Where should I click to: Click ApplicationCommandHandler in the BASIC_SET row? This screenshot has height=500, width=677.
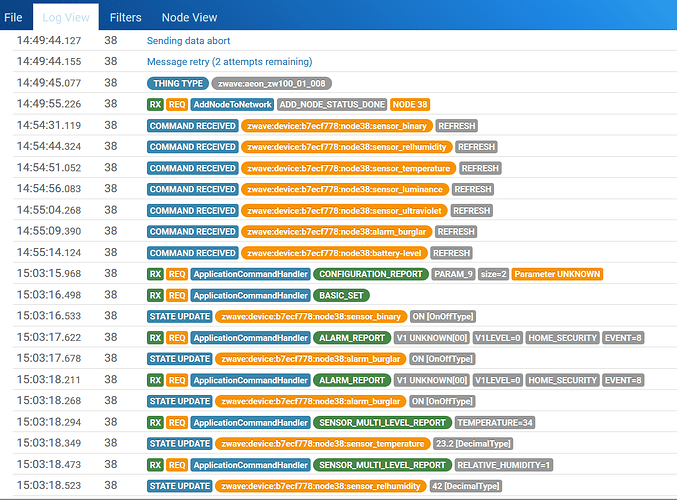(250, 295)
